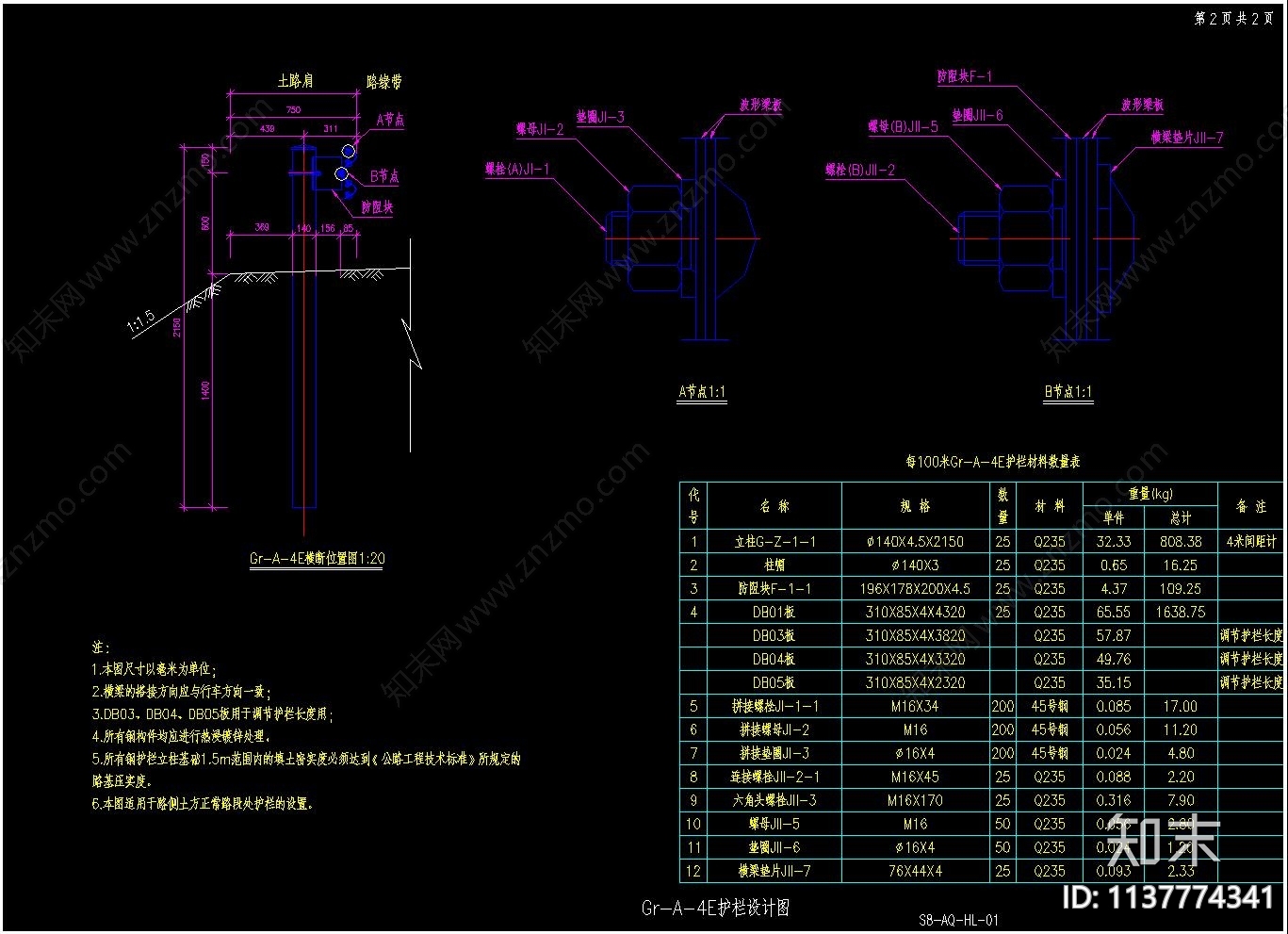
Task: Click the "ø140X4.5X2150" specification cell
Action: pos(915,542)
